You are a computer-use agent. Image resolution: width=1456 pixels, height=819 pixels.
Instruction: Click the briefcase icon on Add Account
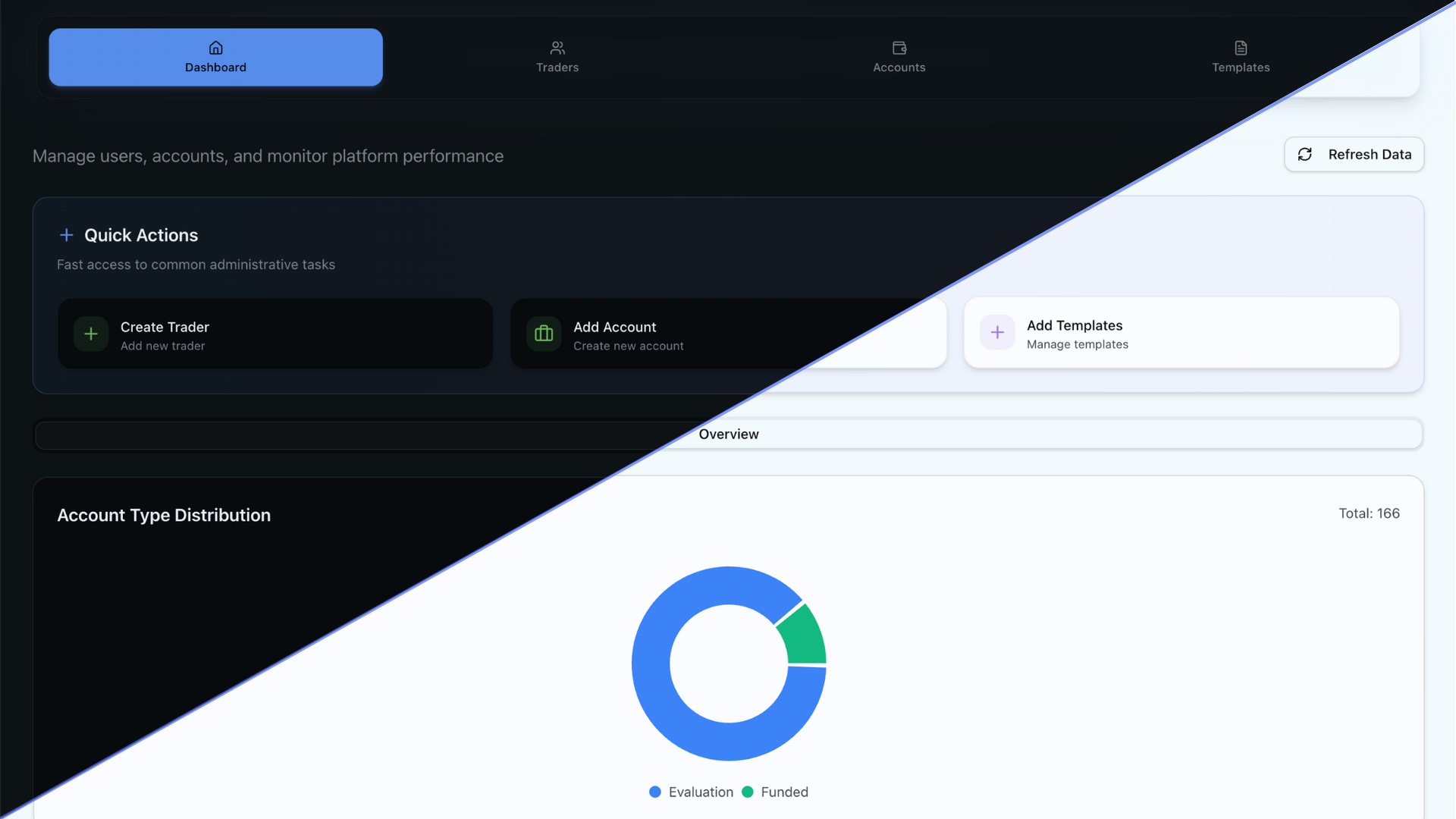tap(543, 334)
